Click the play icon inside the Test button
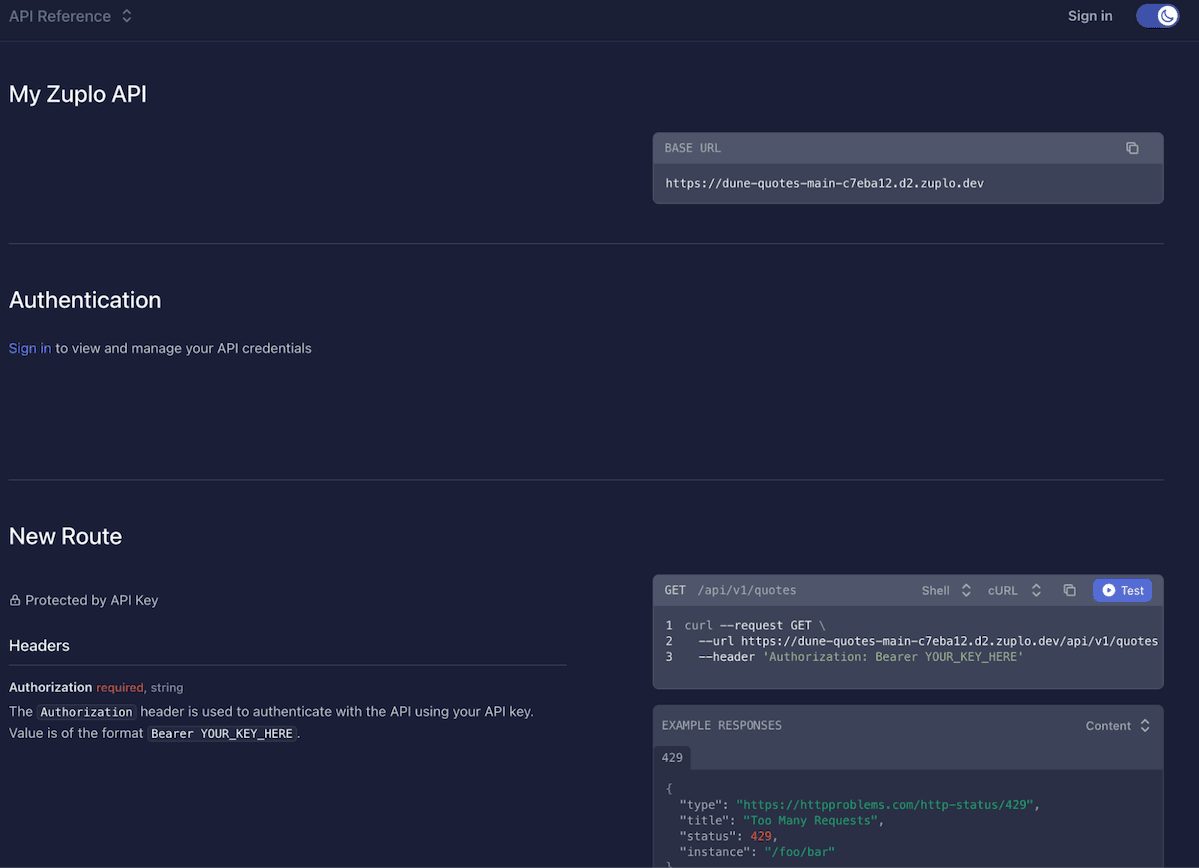Screen dimensions: 1199x868 (x=1107, y=590)
